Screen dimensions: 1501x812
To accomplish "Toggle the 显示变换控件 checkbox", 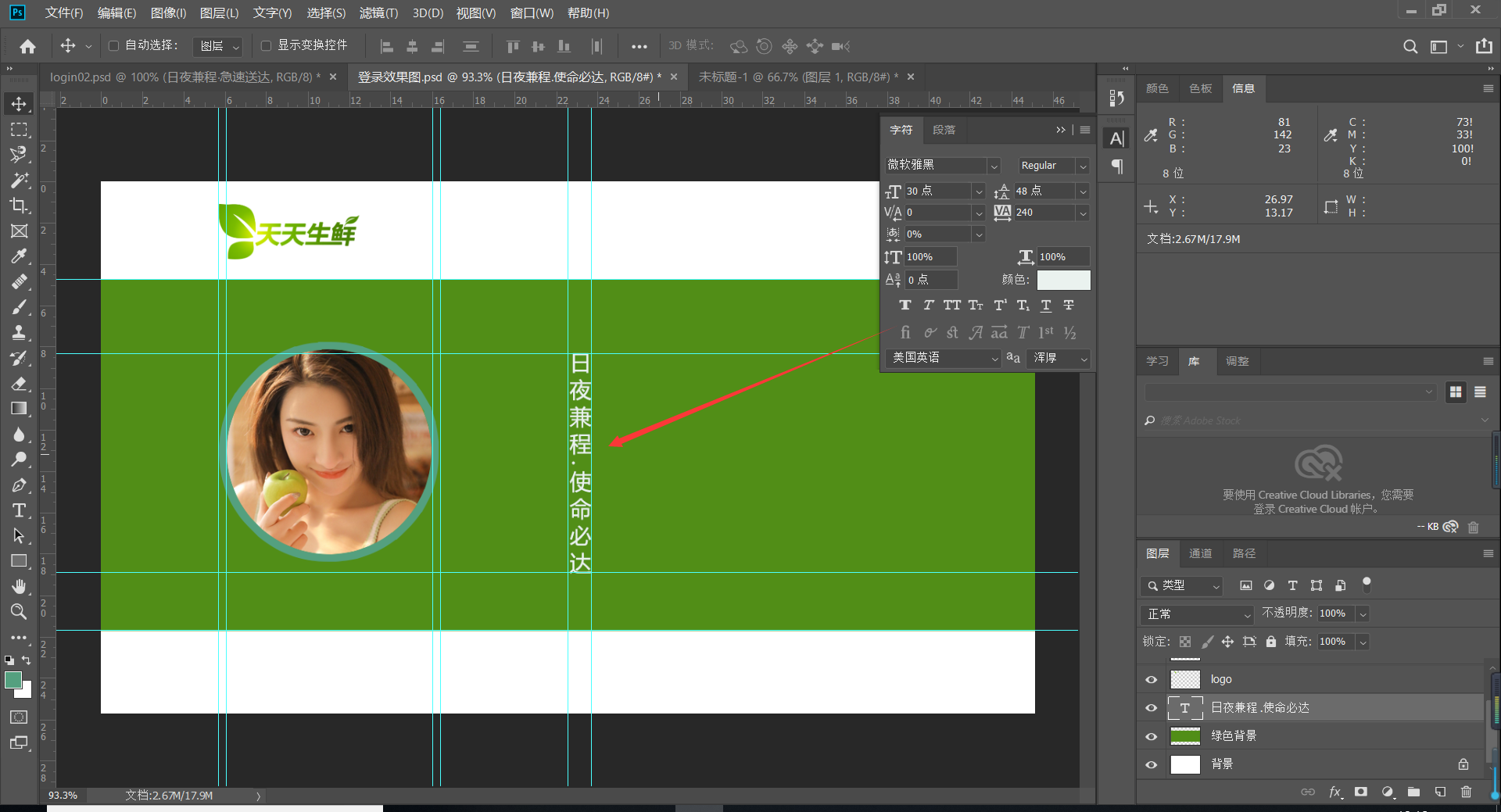I will point(266,46).
